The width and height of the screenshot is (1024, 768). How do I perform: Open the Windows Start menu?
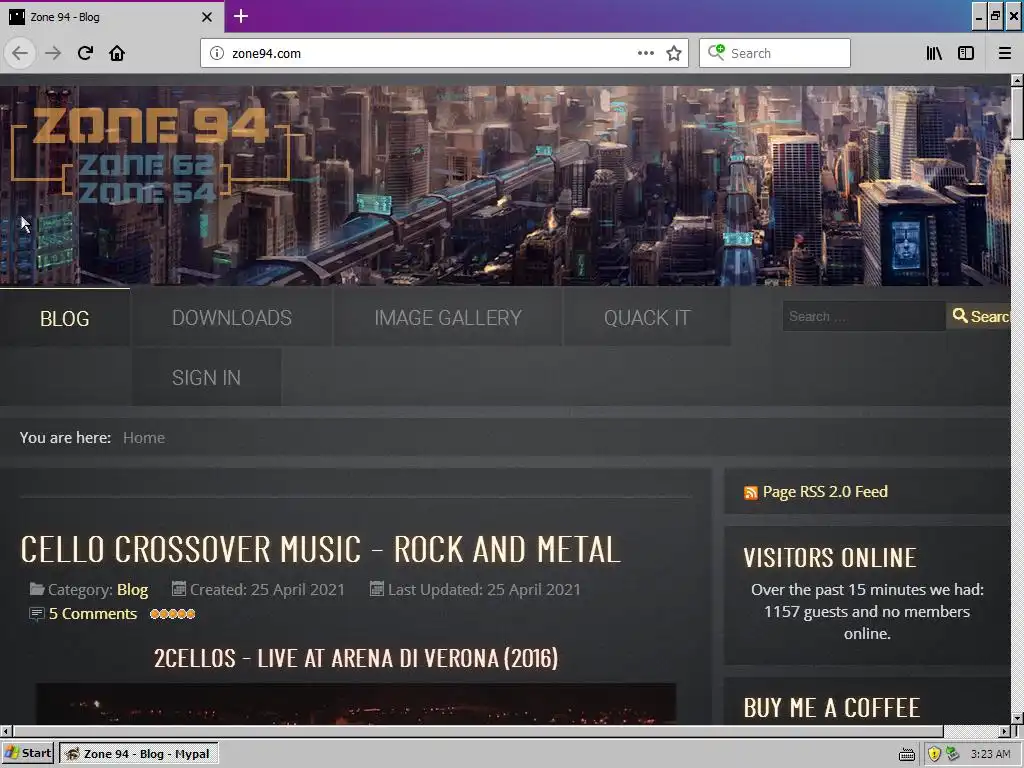point(27,753)
